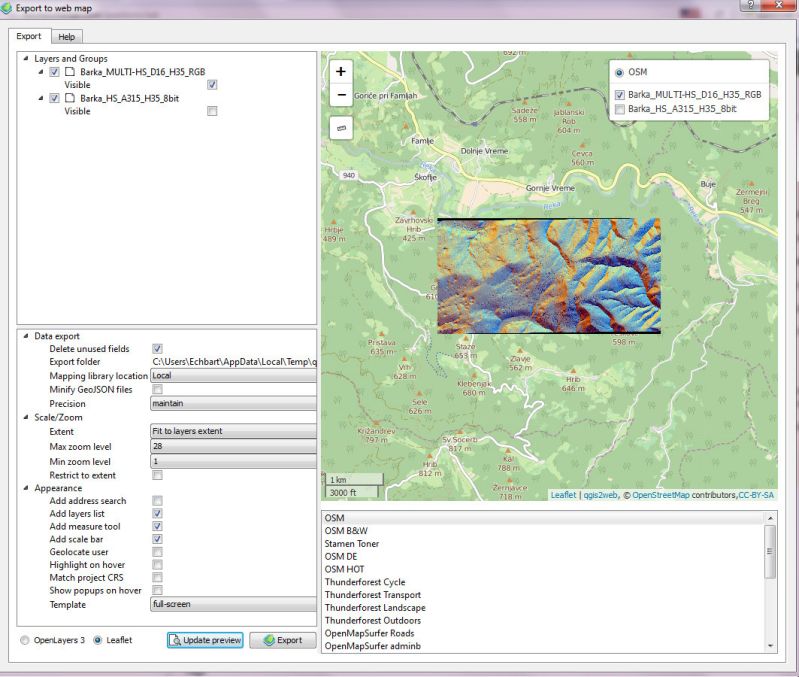Collapse Scale/Zoom section
This screenshot has height=677, width=799.
click(x=25, y=417)
